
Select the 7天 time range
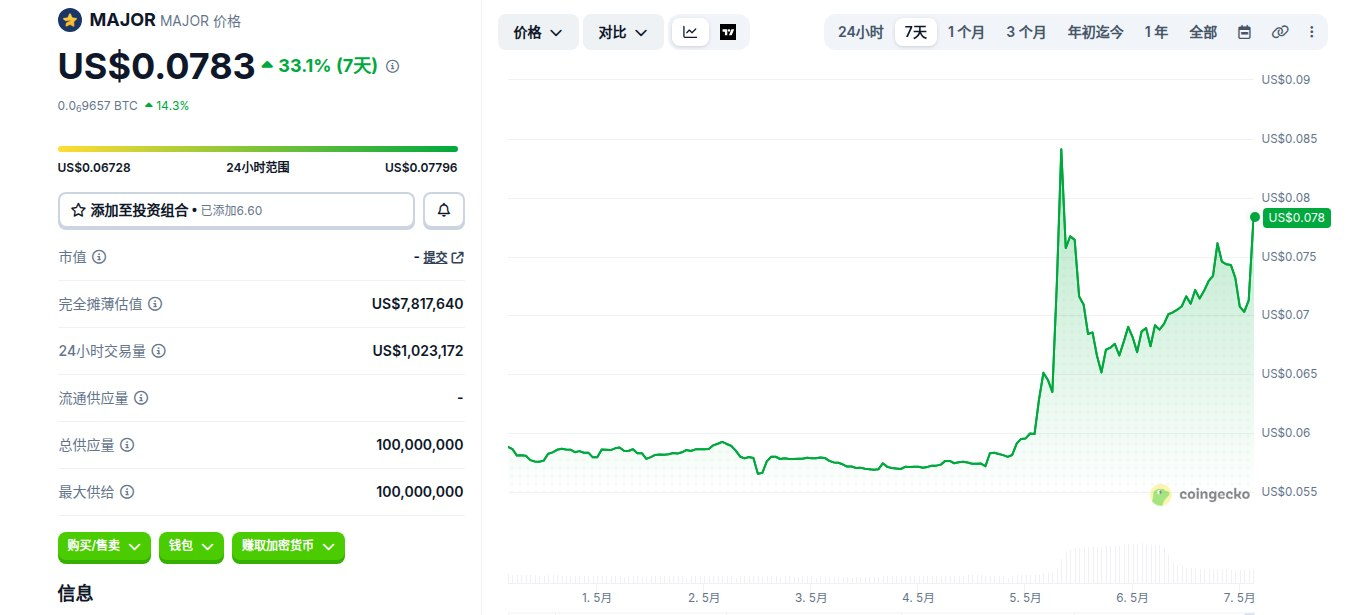point(916,32)
